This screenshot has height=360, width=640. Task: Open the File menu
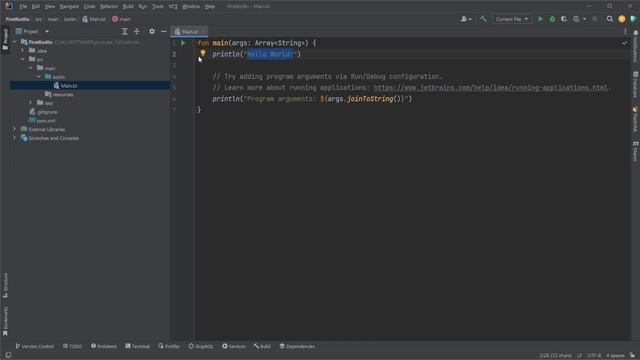point(23,7)
